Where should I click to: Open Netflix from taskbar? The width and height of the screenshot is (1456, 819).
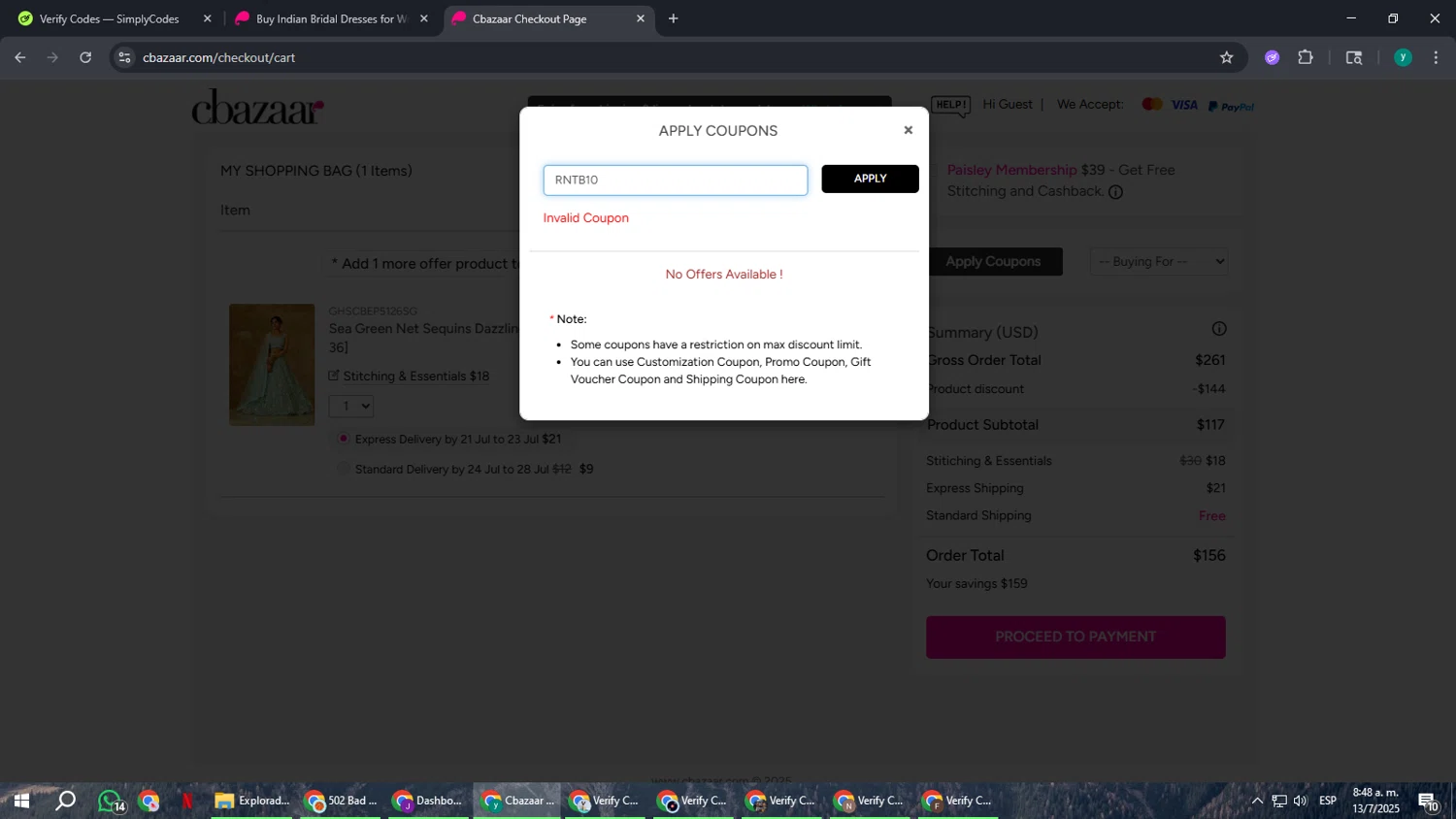pos(187,801)
